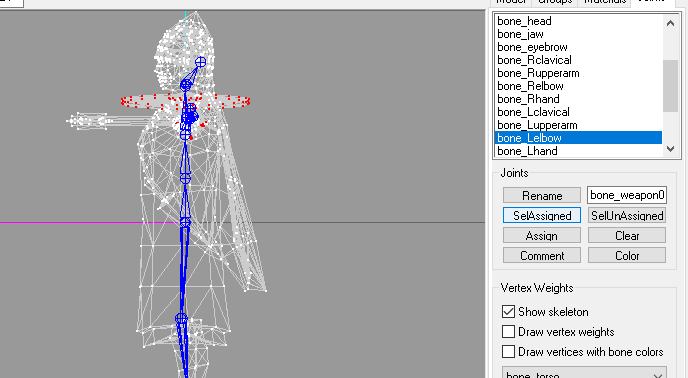Click the head joint in the viewport

200,62
